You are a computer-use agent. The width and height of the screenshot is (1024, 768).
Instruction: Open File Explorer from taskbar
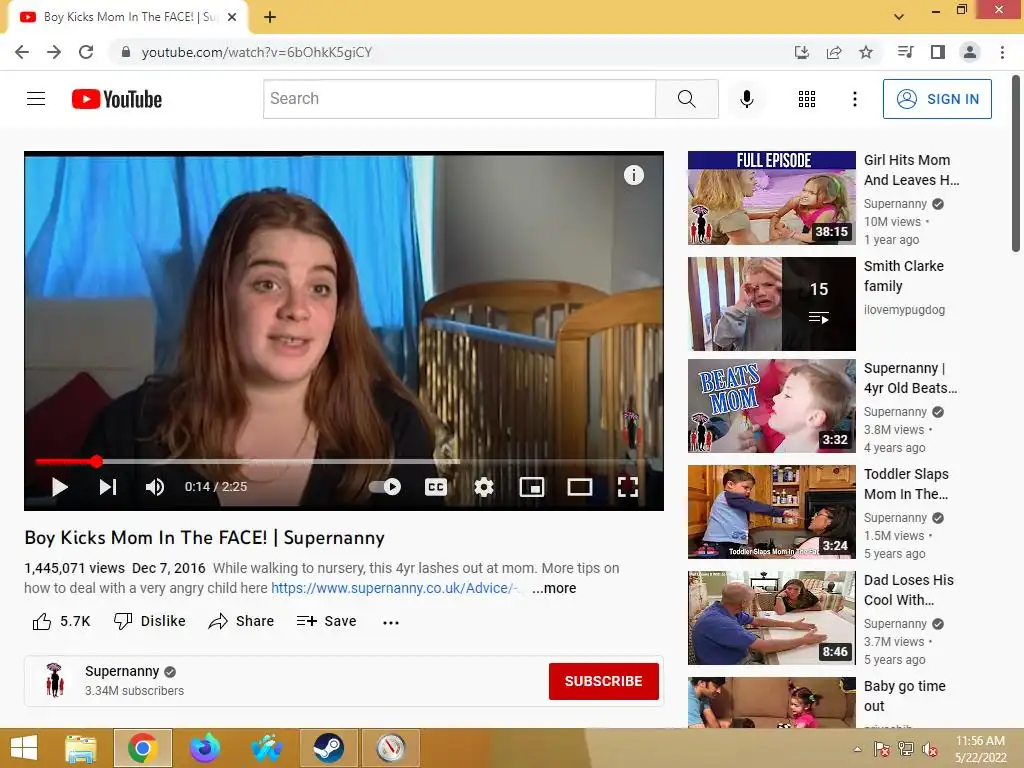(81, 748)
